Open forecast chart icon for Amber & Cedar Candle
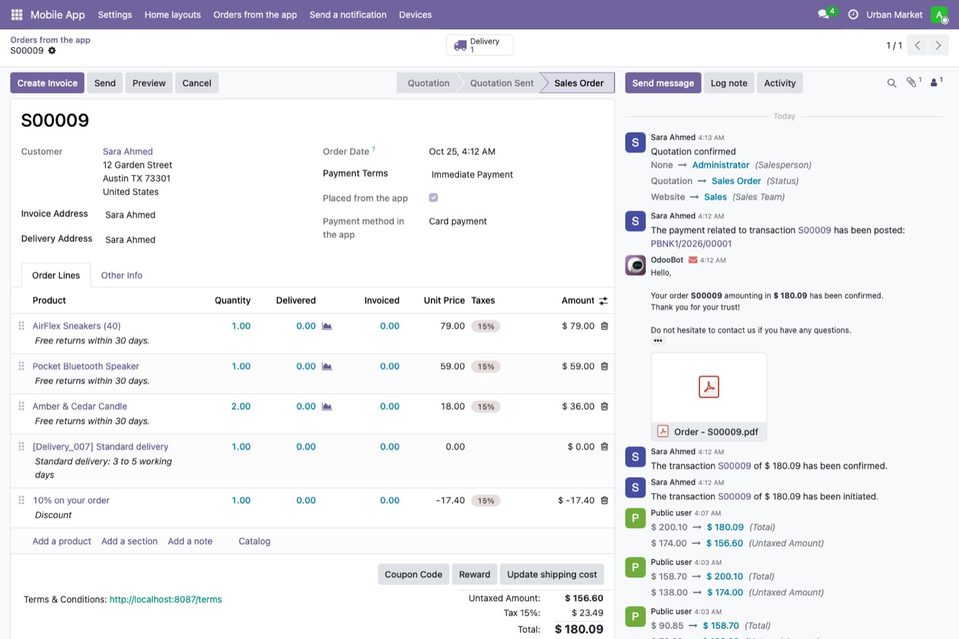The width and height of the screenshot is (959, 639). (327, 407)
